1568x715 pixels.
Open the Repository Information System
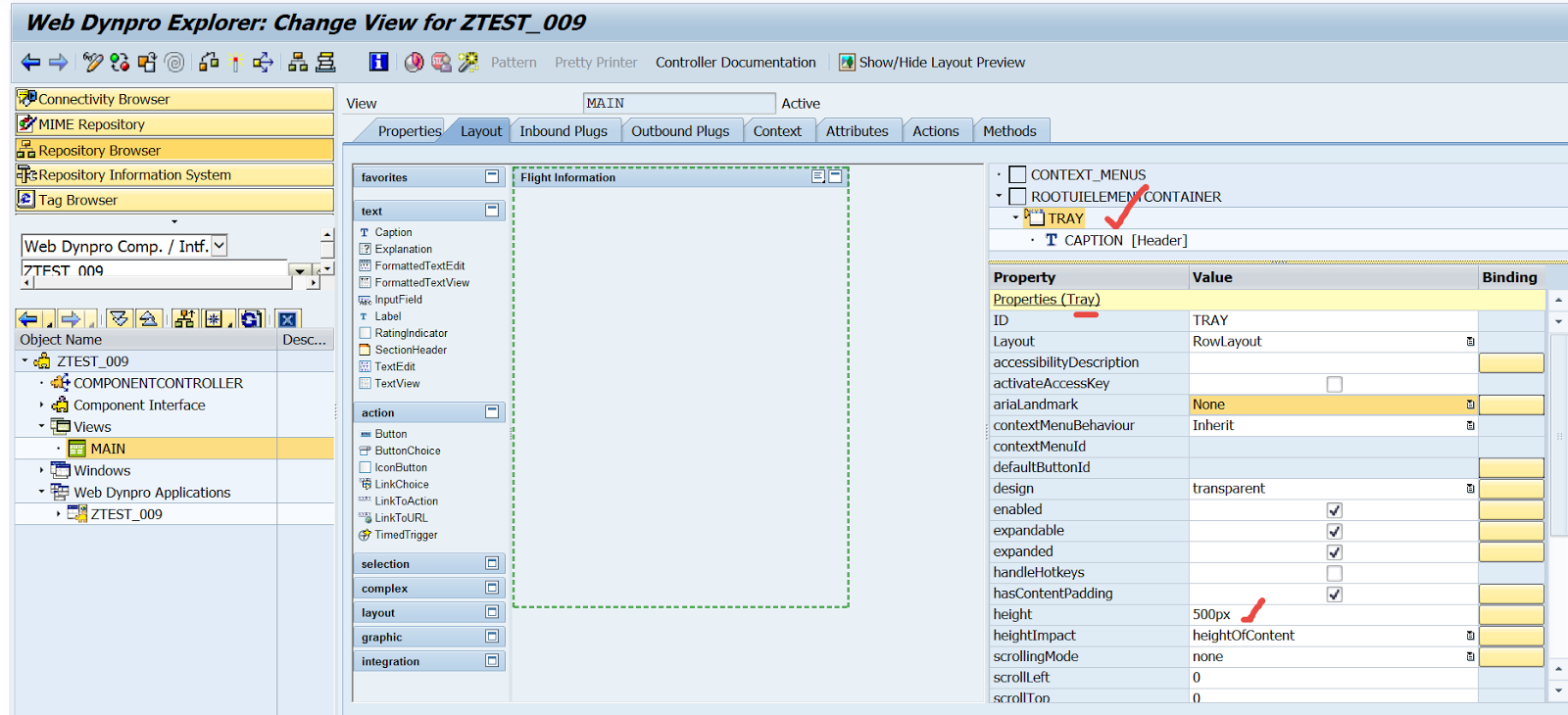click(x=174, y=175)
